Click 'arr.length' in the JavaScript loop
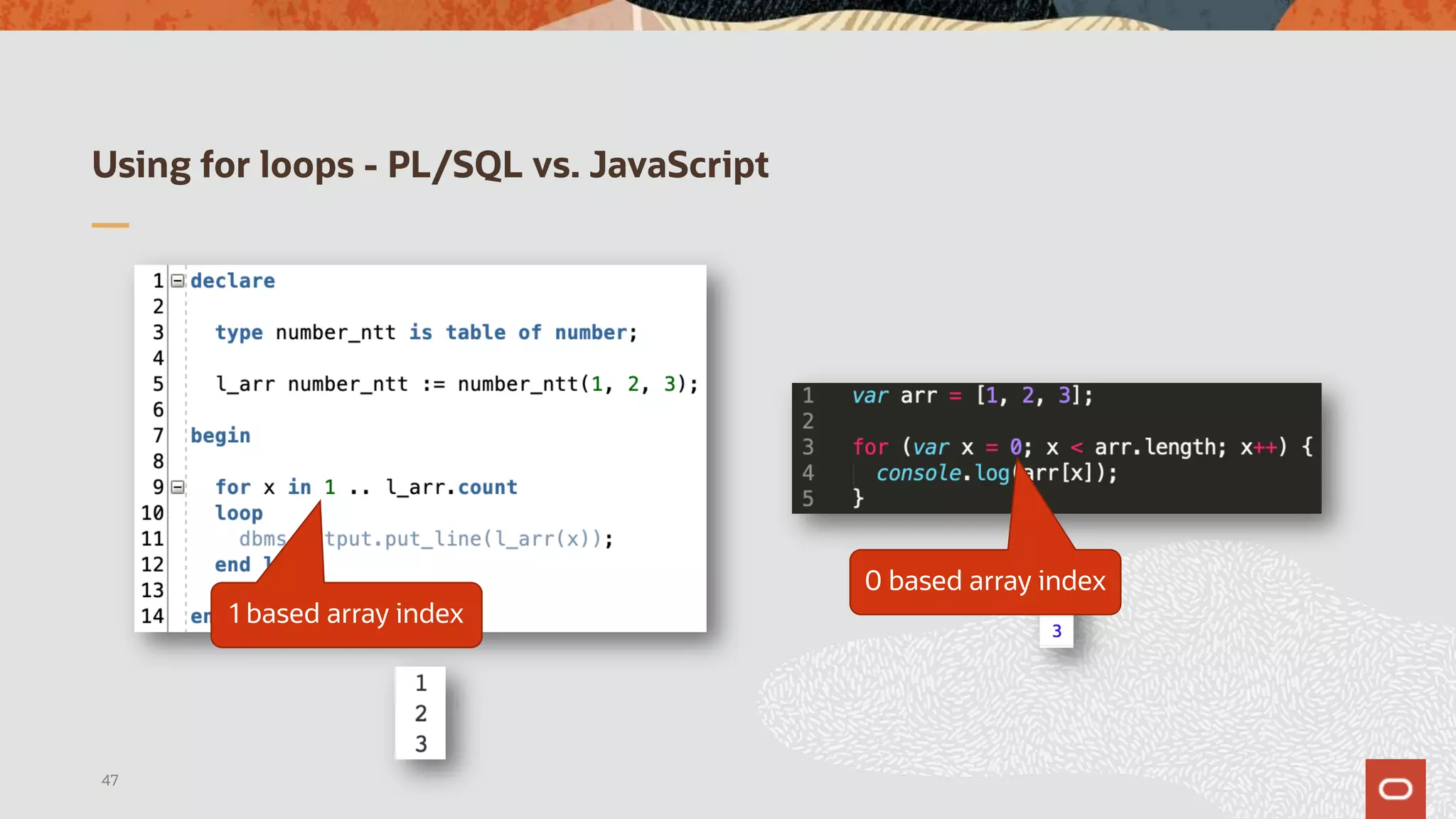This screenshot has width=1456, height=819. pos(1155,447)
